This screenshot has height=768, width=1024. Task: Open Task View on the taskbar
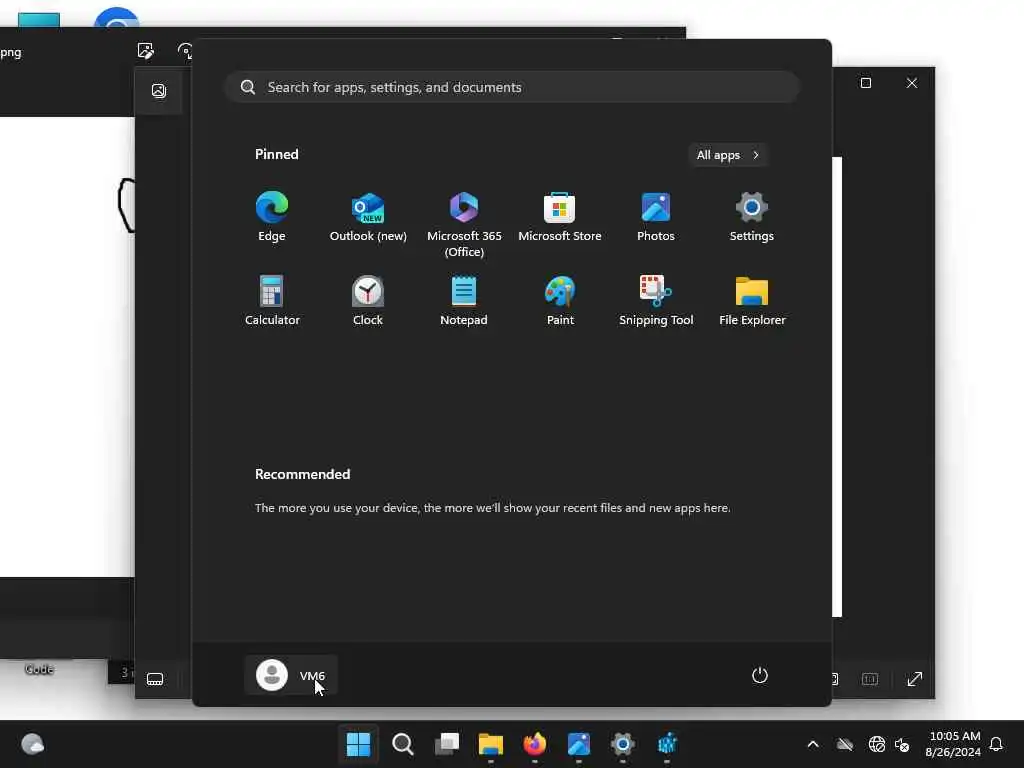(447, 744)
